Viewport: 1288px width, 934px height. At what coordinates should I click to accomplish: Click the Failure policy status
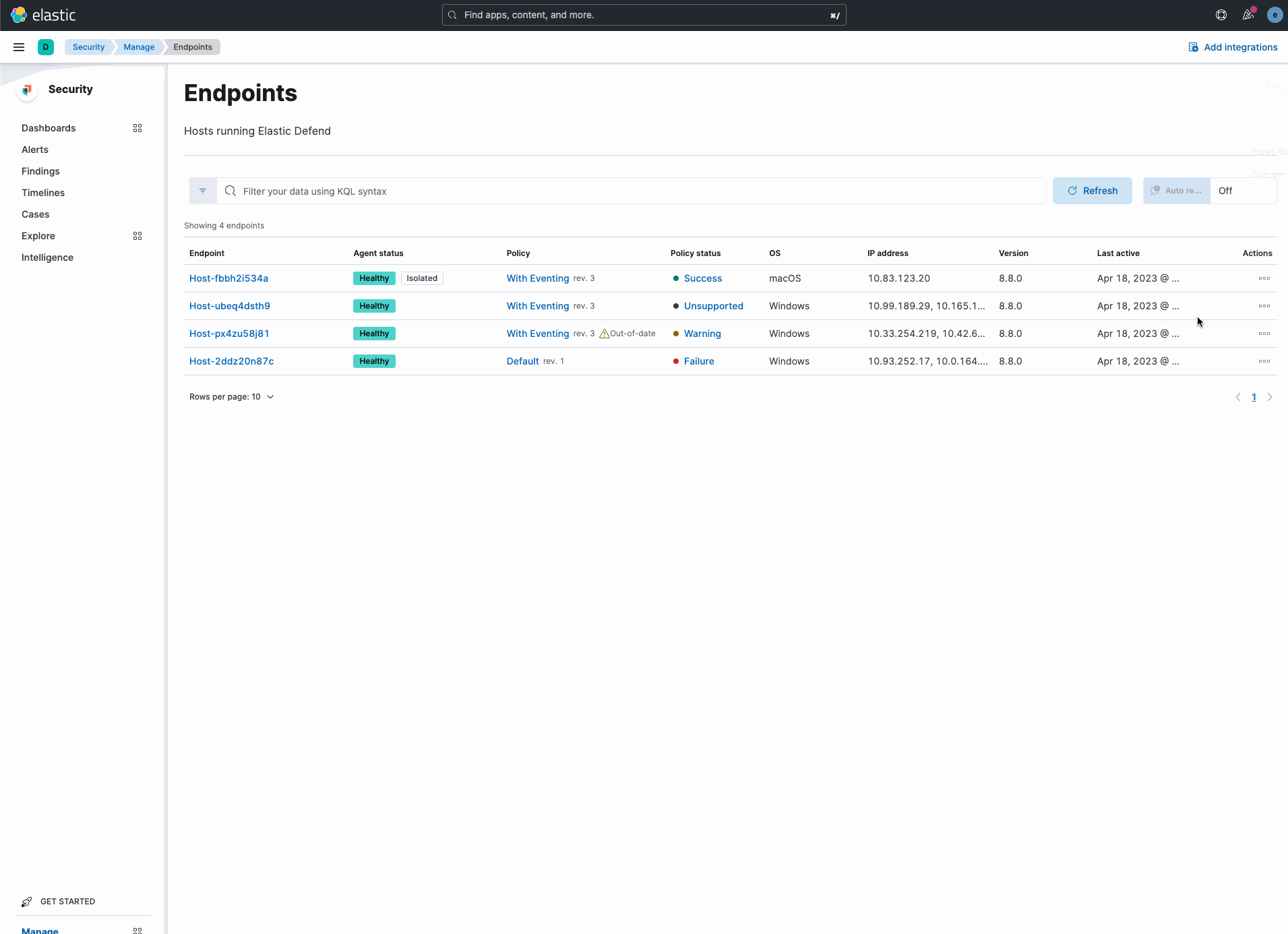click(699, 361)
